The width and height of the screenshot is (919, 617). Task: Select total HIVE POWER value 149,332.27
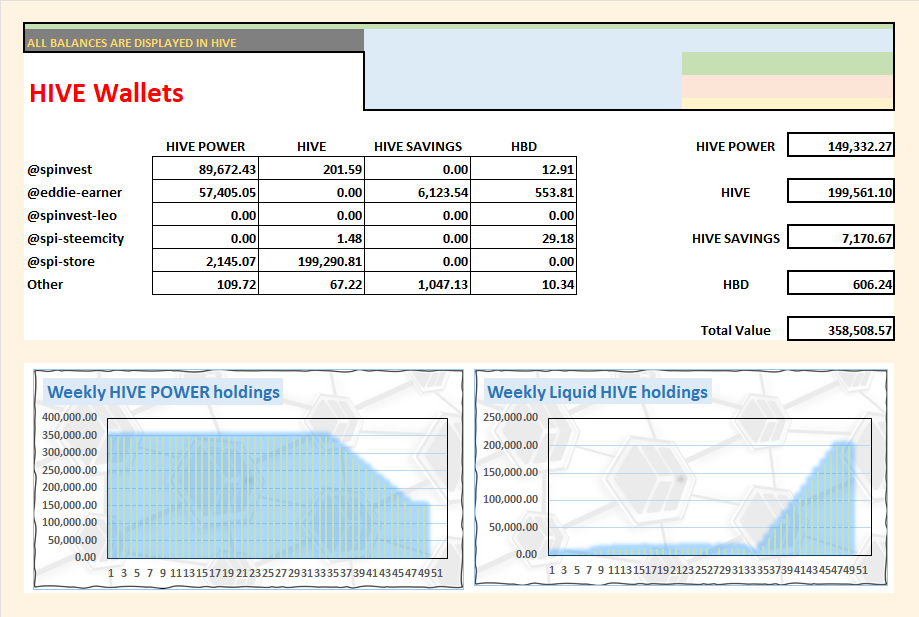click(x=840, y=145)
